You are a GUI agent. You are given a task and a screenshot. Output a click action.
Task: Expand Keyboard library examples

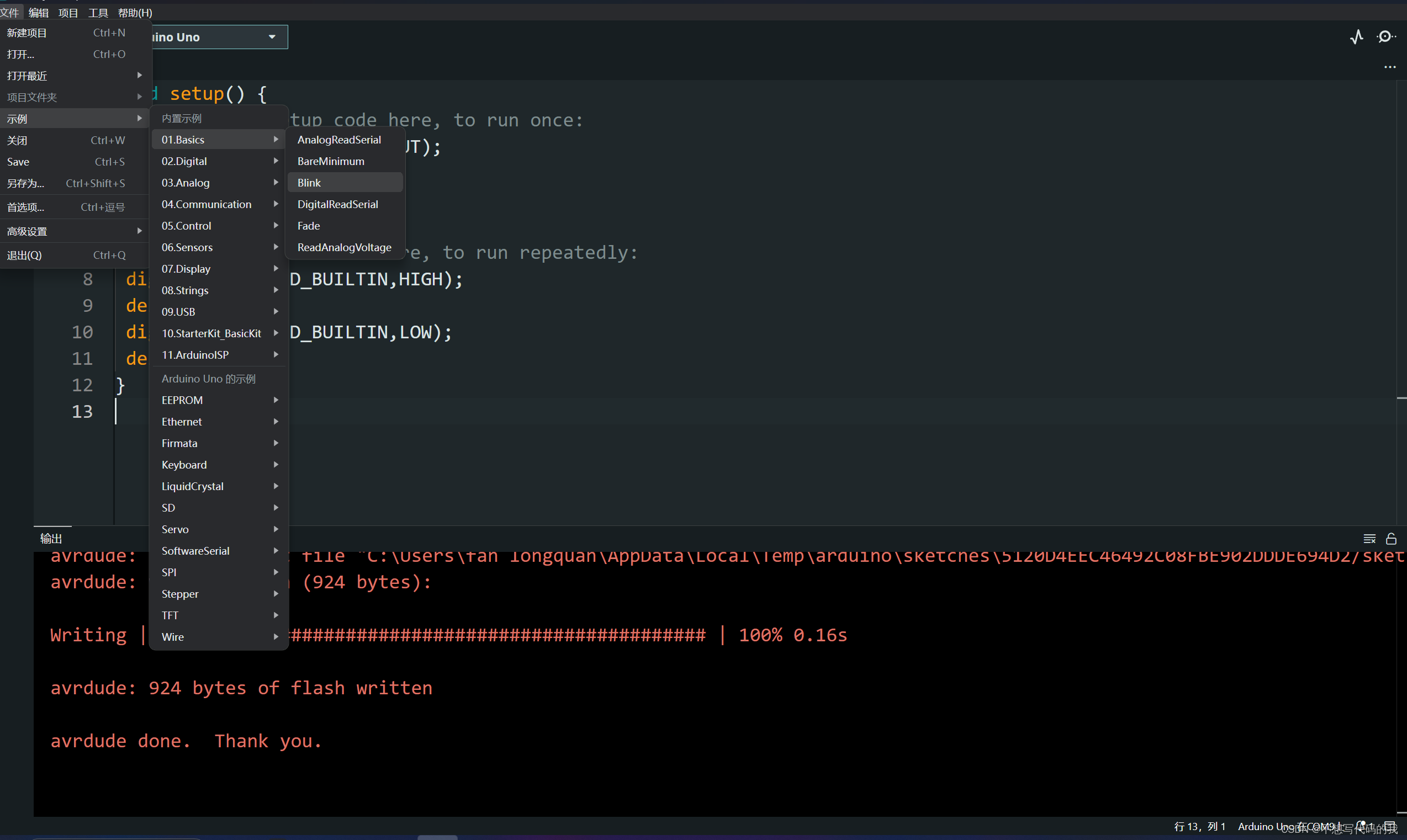220,465
